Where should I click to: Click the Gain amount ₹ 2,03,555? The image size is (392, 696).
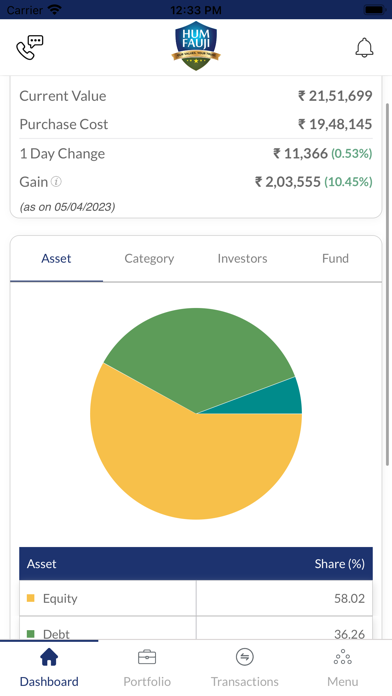click(287, 182)
